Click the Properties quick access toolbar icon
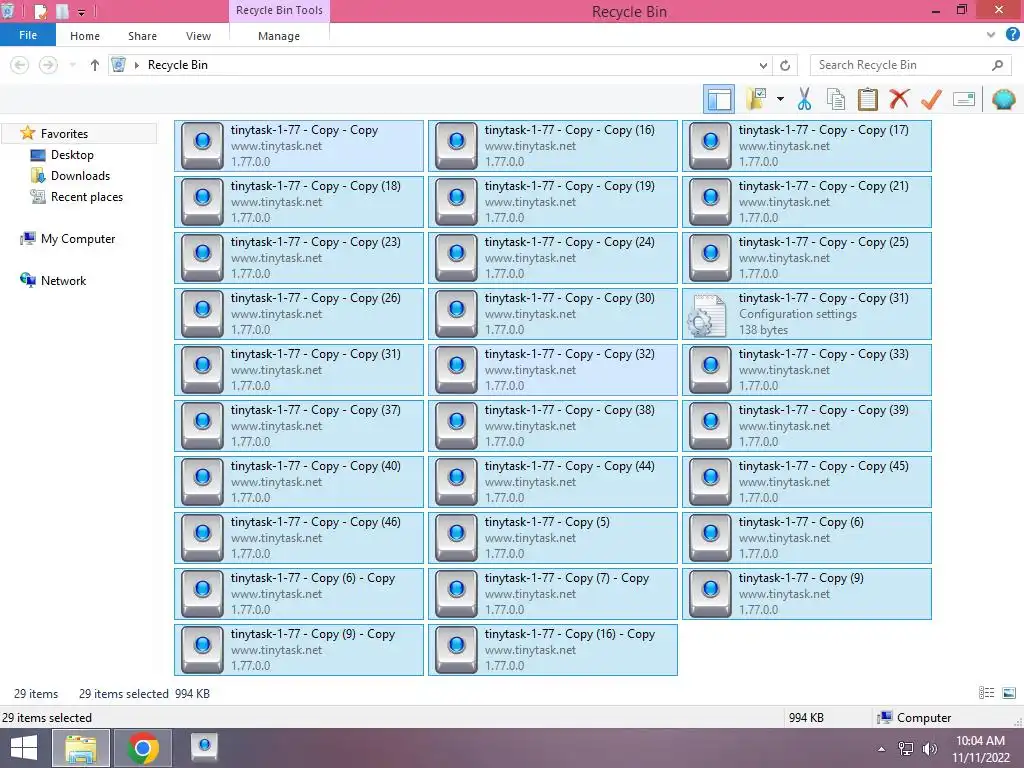 40,11
